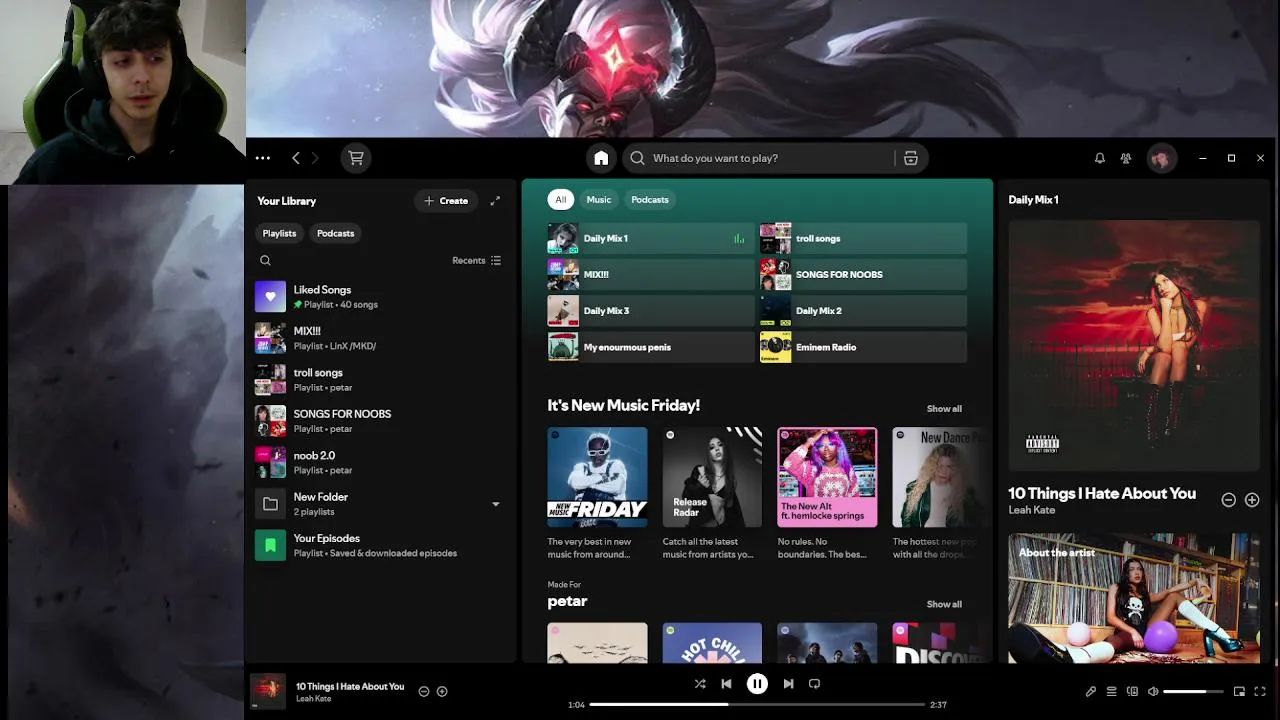The height and width of the screenshot is (720, 1280).
Task: Click the now-playing album thumbnail in the bottom bar
Action: [267, 691]
